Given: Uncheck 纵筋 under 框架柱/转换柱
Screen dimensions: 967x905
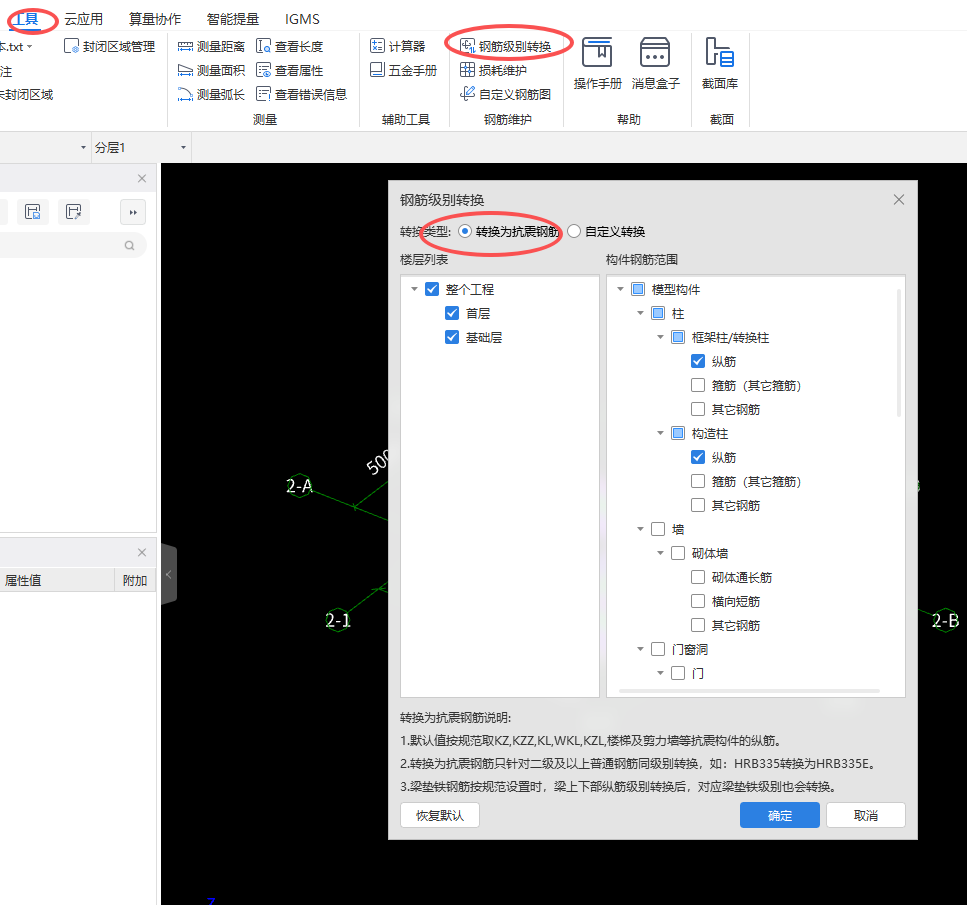Looking at the screenshot, I should pyautogui.click(x=697, y=362).
